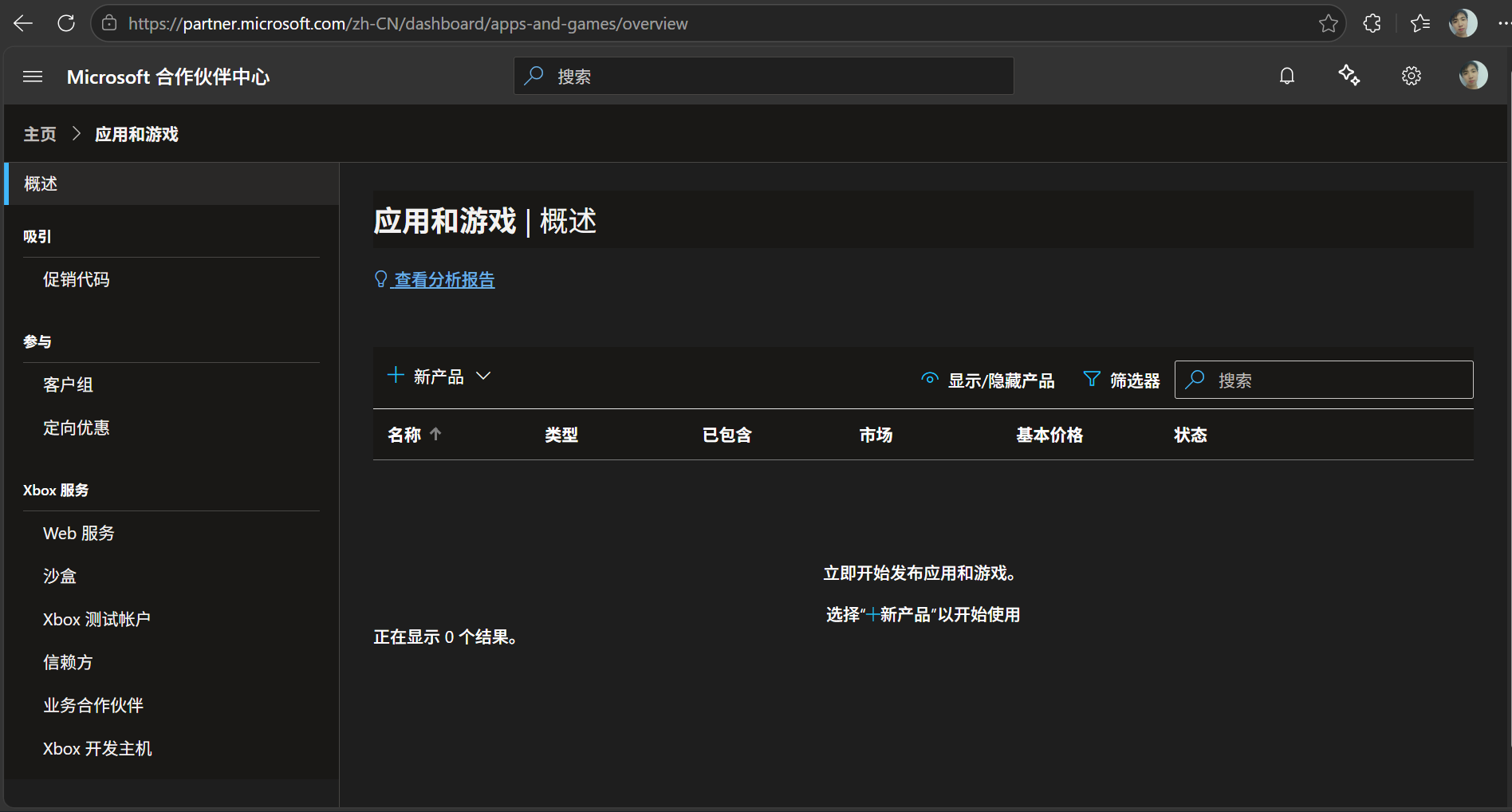Click the 正在显示 0 个结果 text
Viewport: 1512px width, 812px height.
tap(447, 637)
